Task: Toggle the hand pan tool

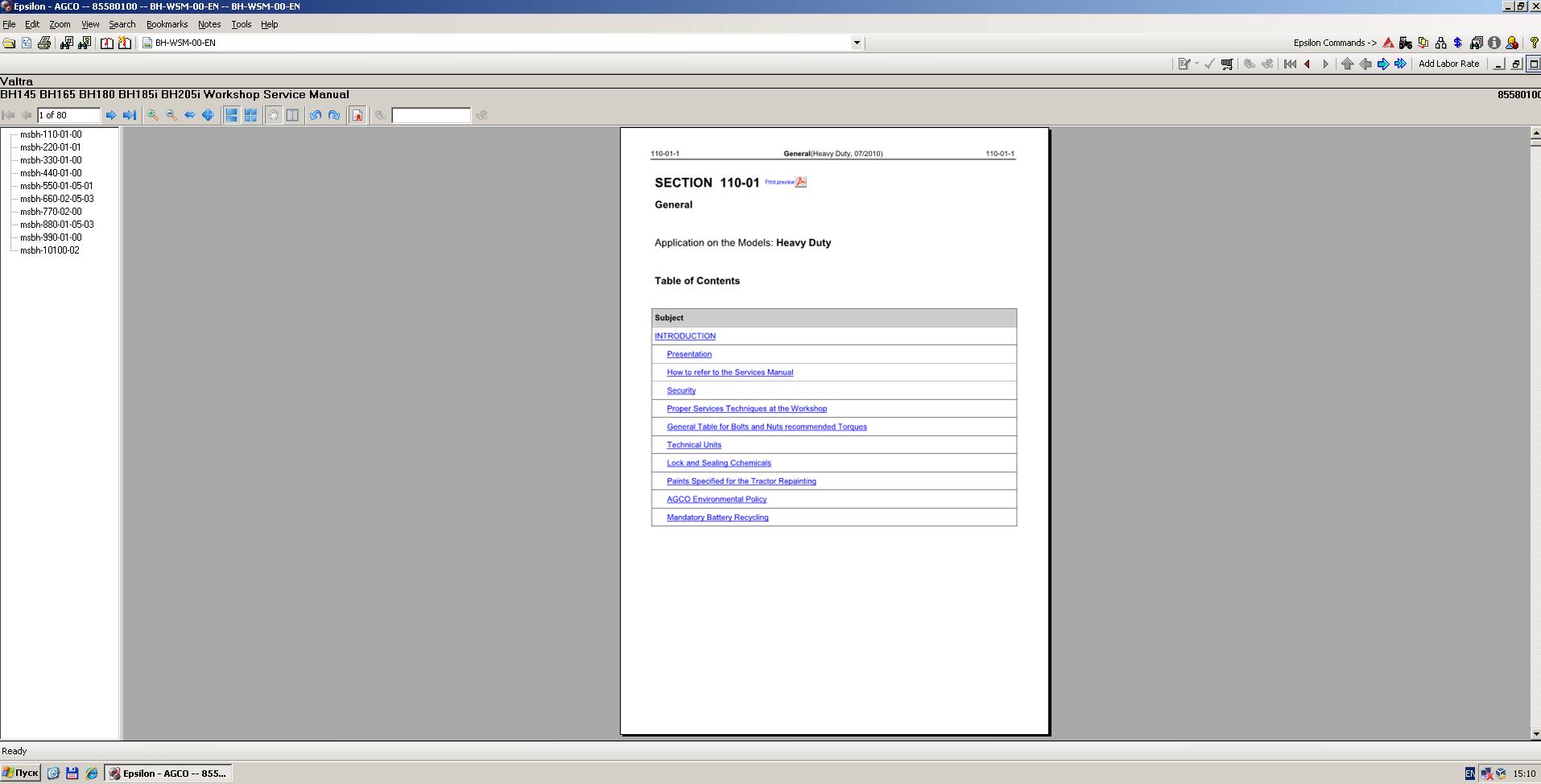Action: pyautogui.click(x=274, y=115)
